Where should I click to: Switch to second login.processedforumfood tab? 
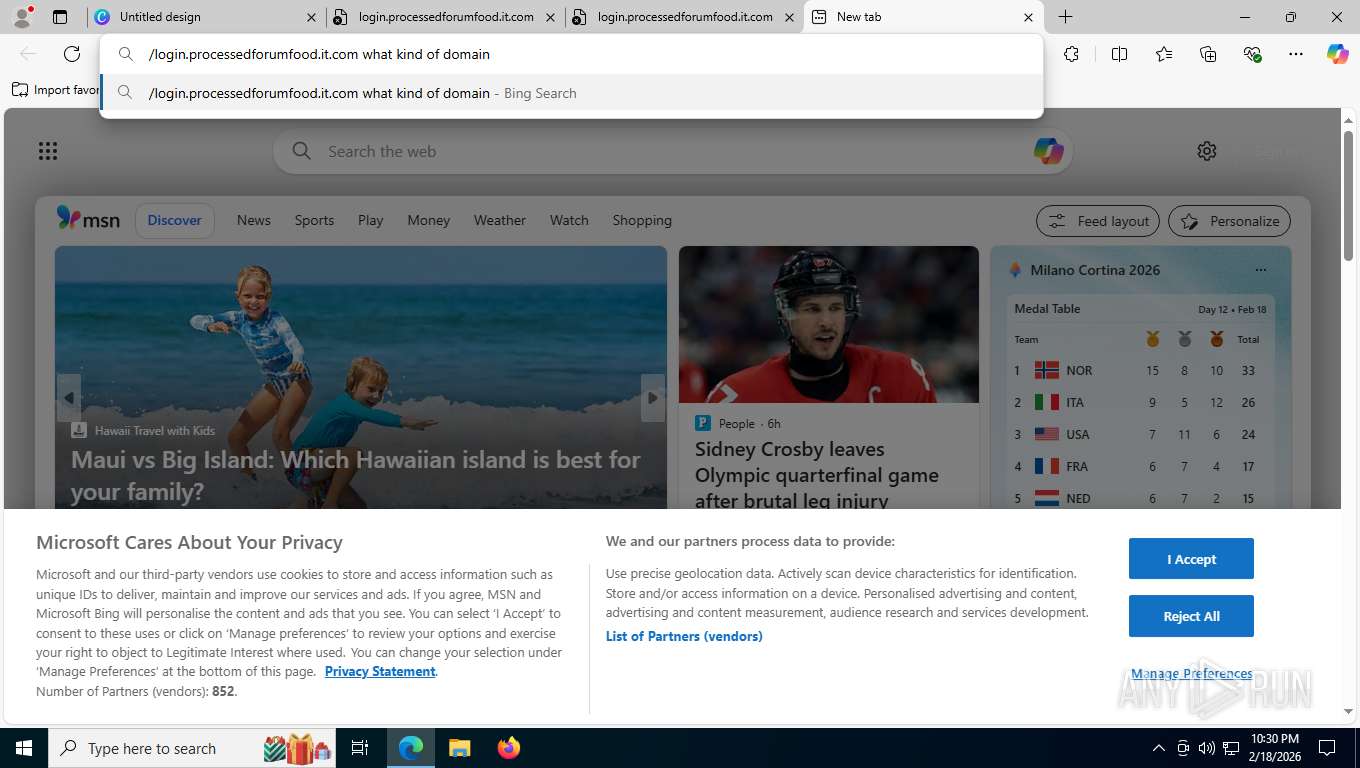684,17
